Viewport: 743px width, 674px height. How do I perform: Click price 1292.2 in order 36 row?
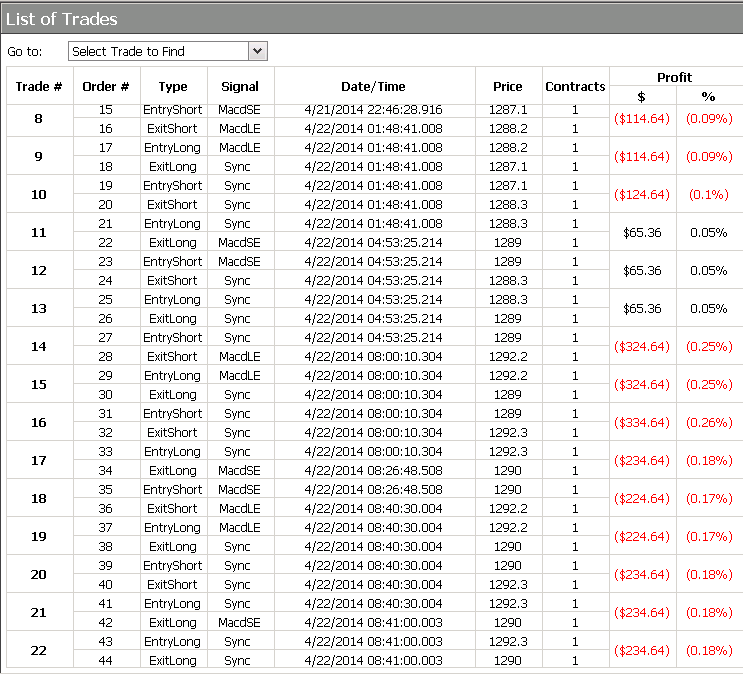[508, 509]
